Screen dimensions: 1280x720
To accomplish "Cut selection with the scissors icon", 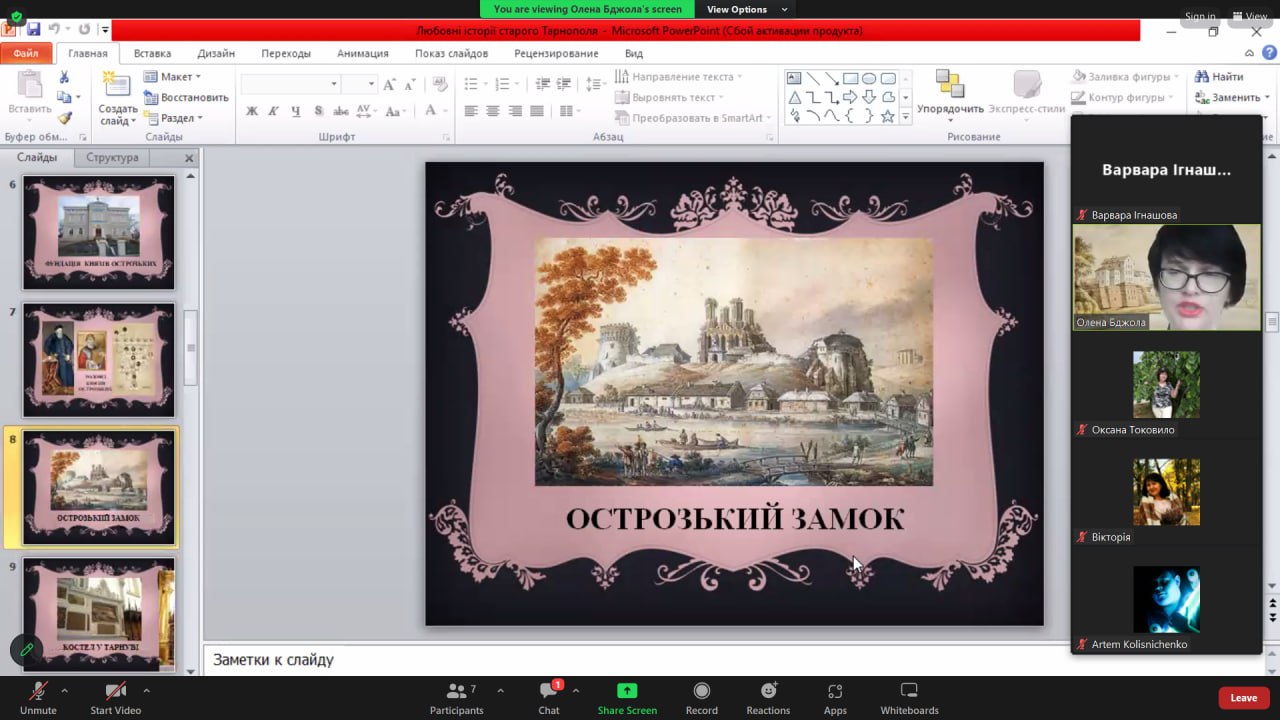I will tap(64, 77).
